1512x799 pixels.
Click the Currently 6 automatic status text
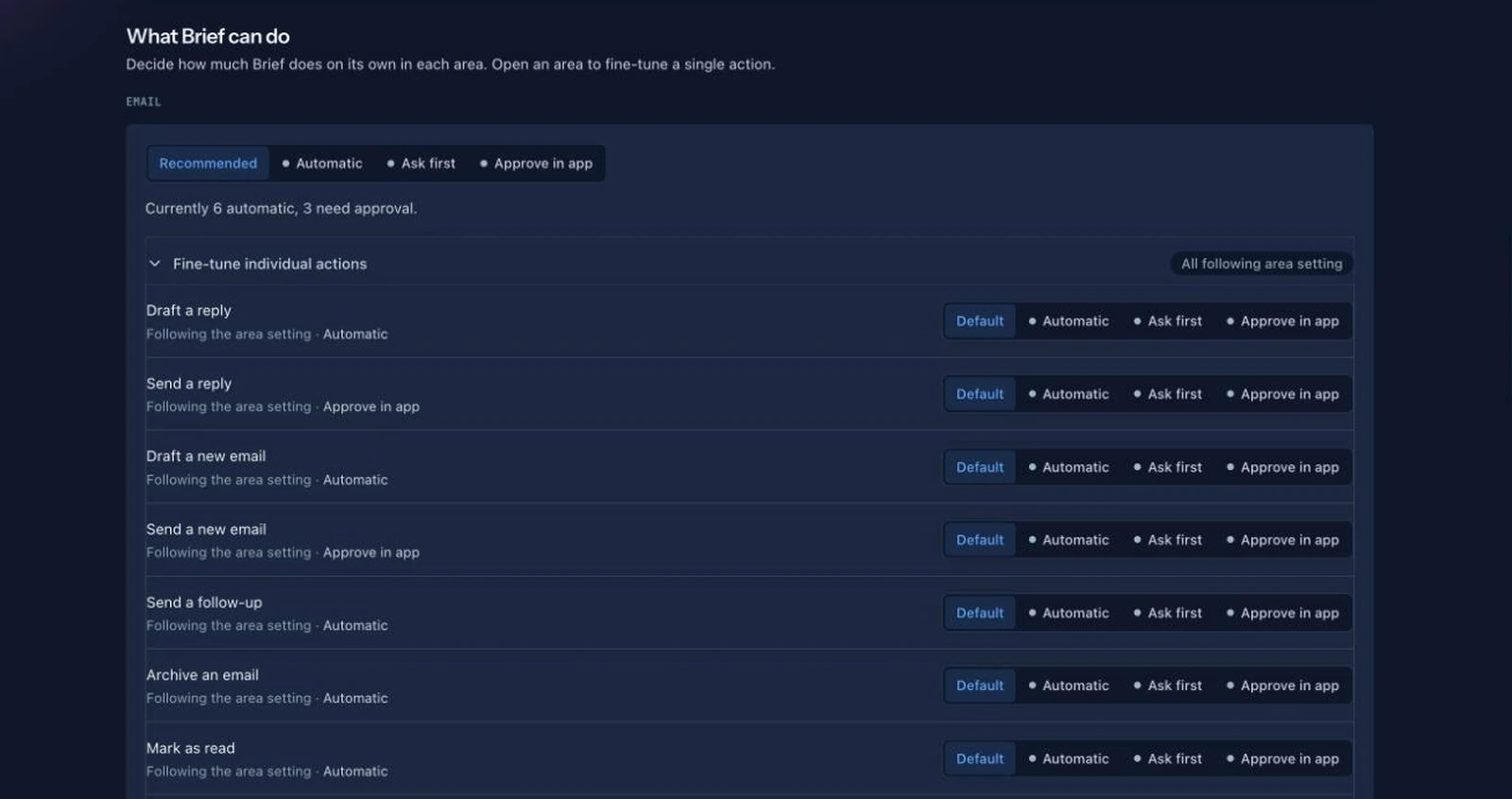tap(281, 208)
